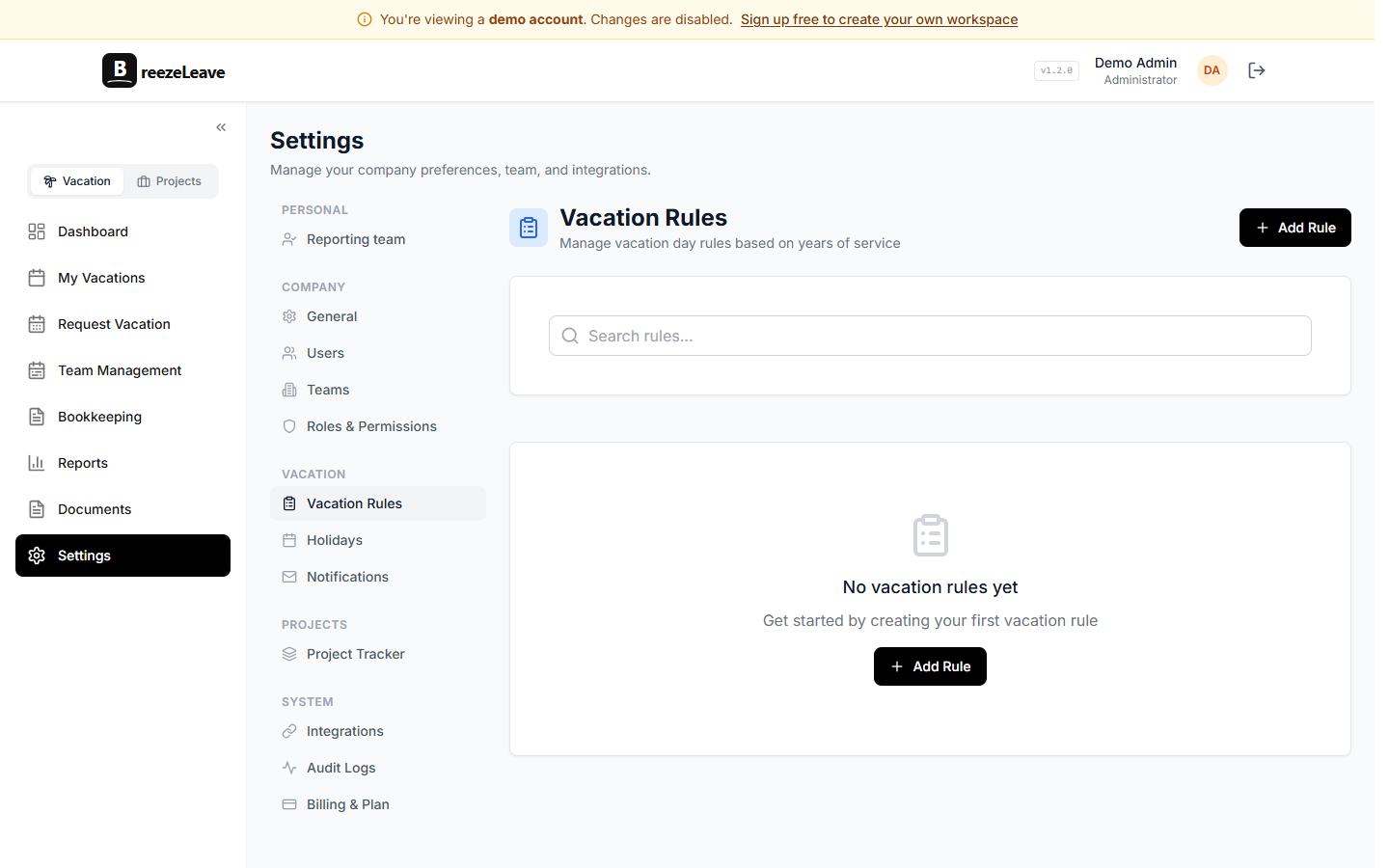
Task: Switch to the Vacation tab
Action: (x=77, y=181)
